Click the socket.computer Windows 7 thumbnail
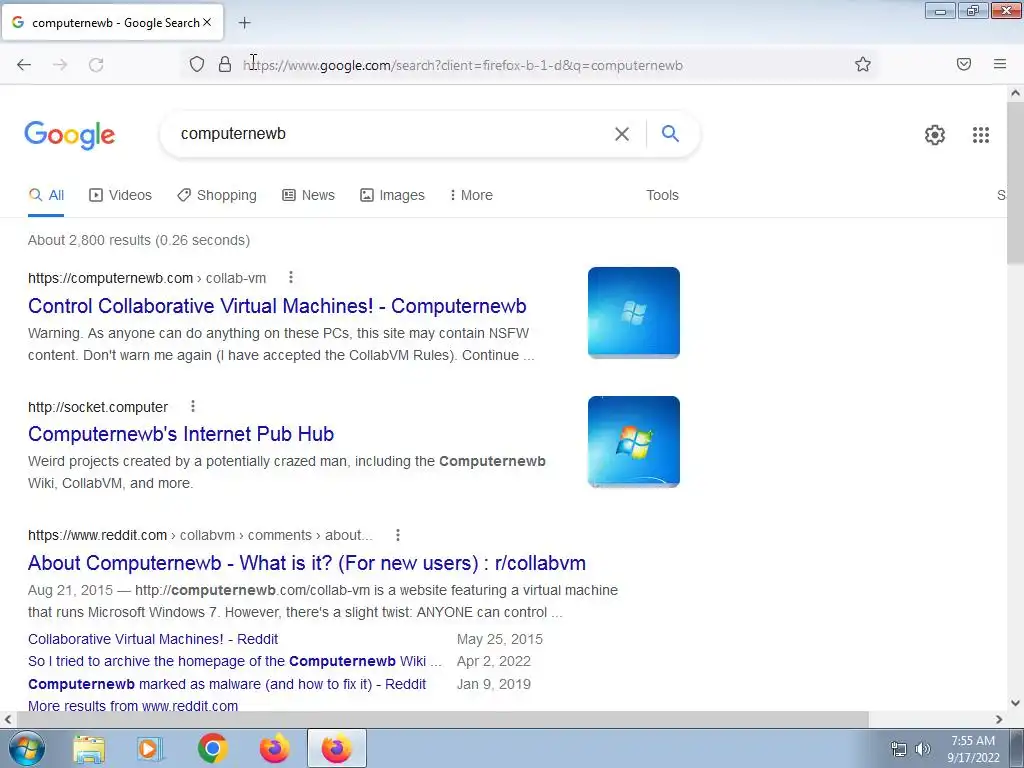 click(633, 441)
